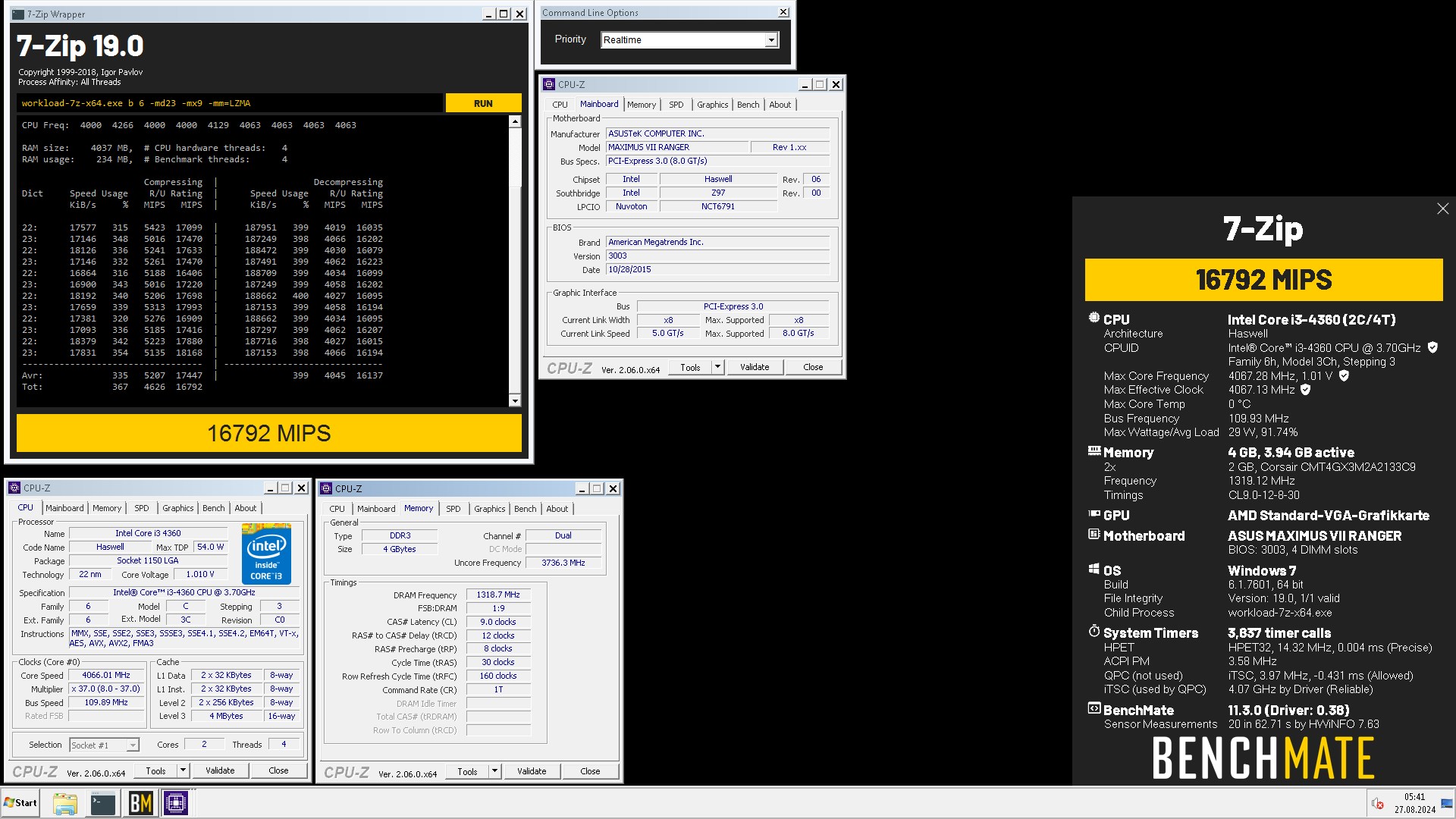Click the Core Speed 4066.01 MHz value
1456x819 pixels.
106,675
